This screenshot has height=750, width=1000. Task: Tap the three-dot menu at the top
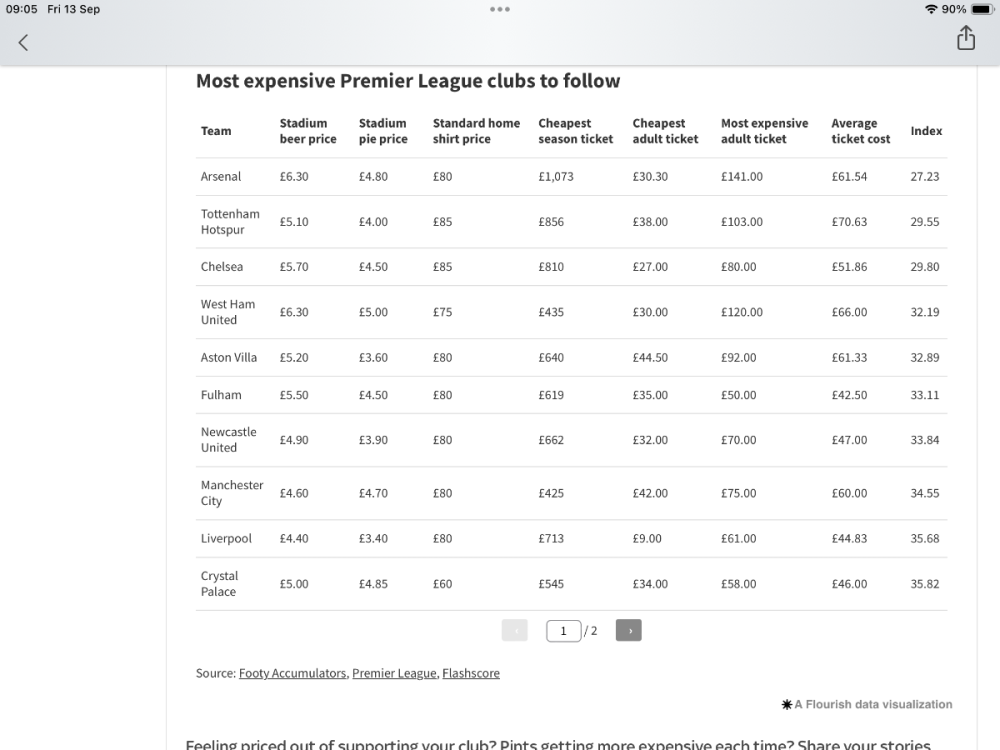coord(499,9)
